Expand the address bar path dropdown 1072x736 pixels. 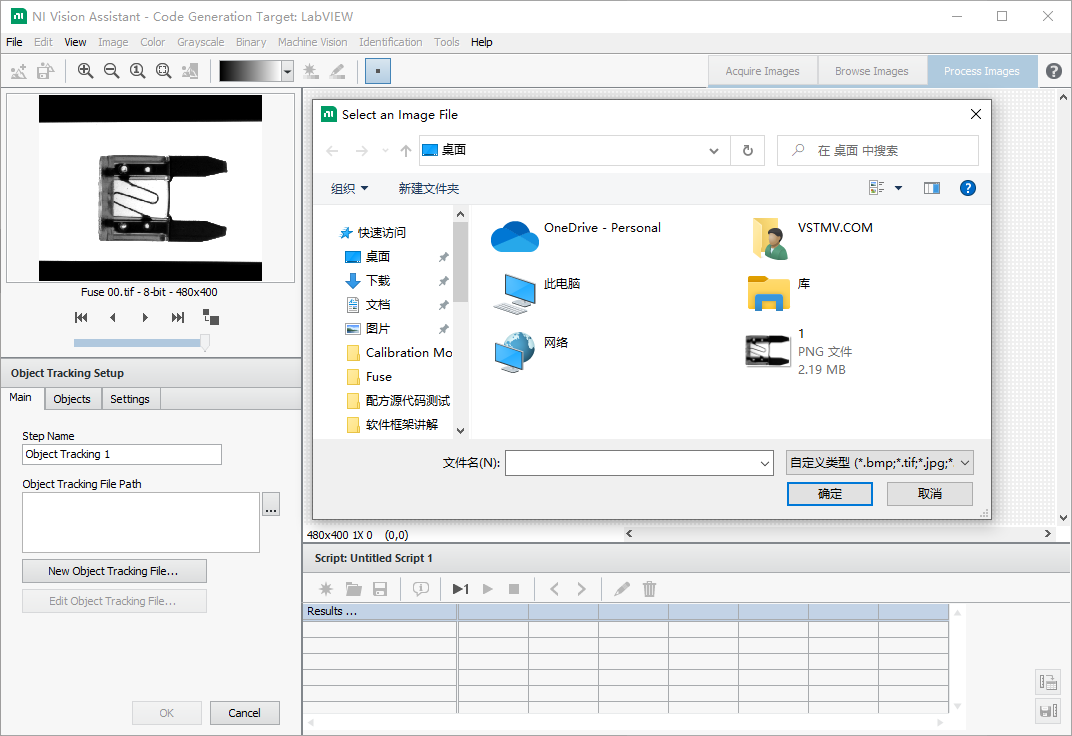coord(714,150)
